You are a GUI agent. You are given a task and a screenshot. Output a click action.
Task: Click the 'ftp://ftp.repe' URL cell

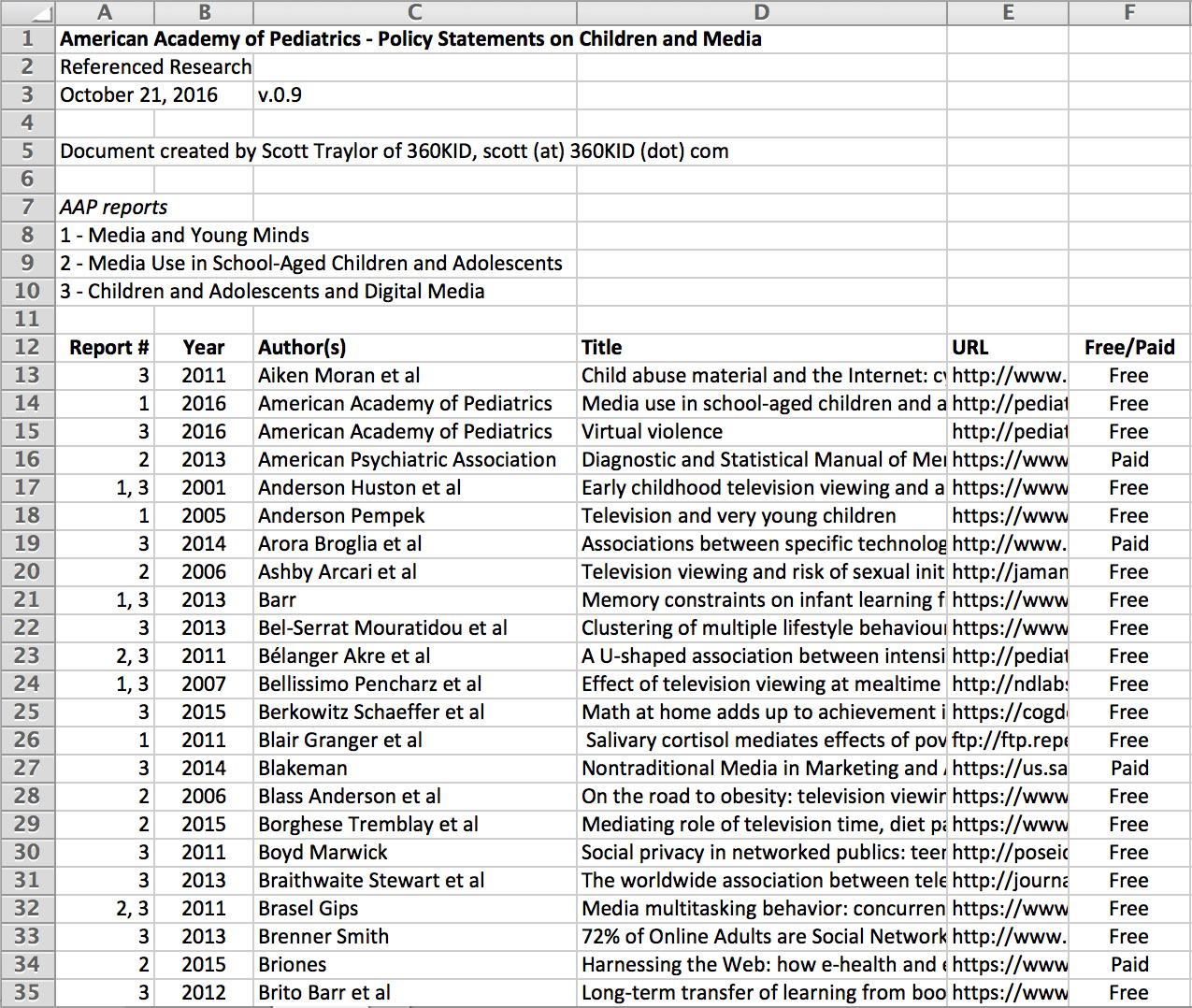(x=1008, y=740)
